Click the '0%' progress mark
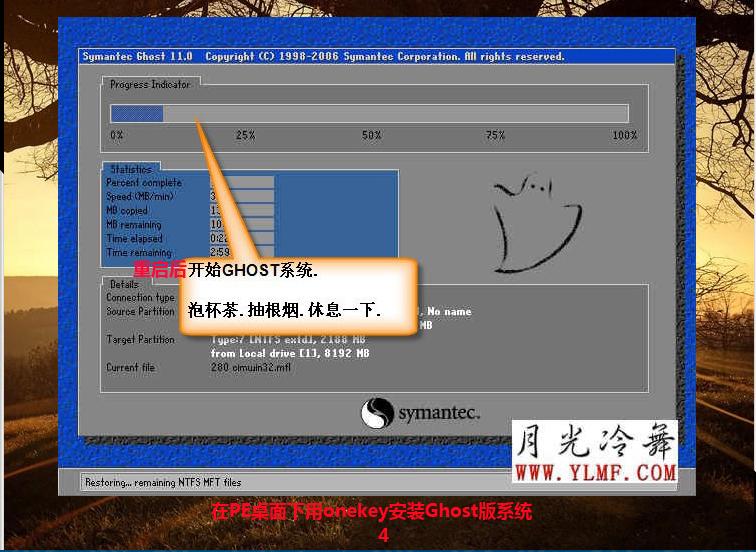Screen dimensions: 756x552 [117, 135]
